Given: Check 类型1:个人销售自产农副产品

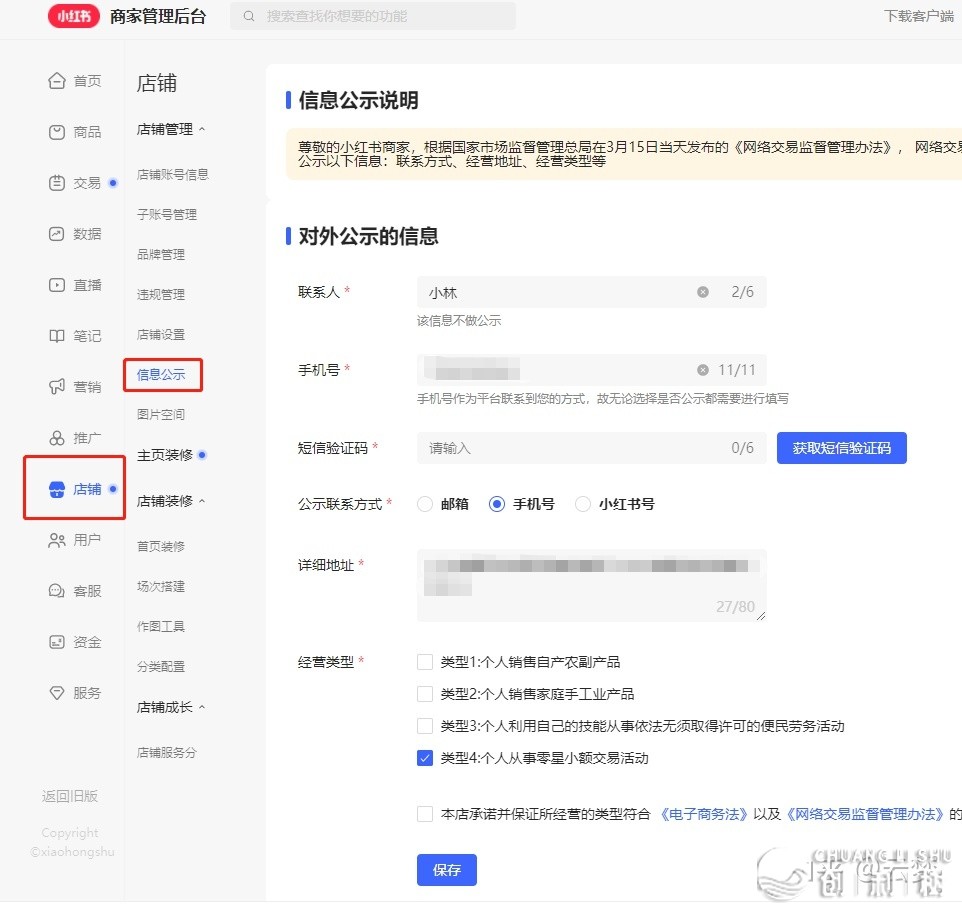Looking at the screenshot, I should pyautogui.click(x=424, y=661).
